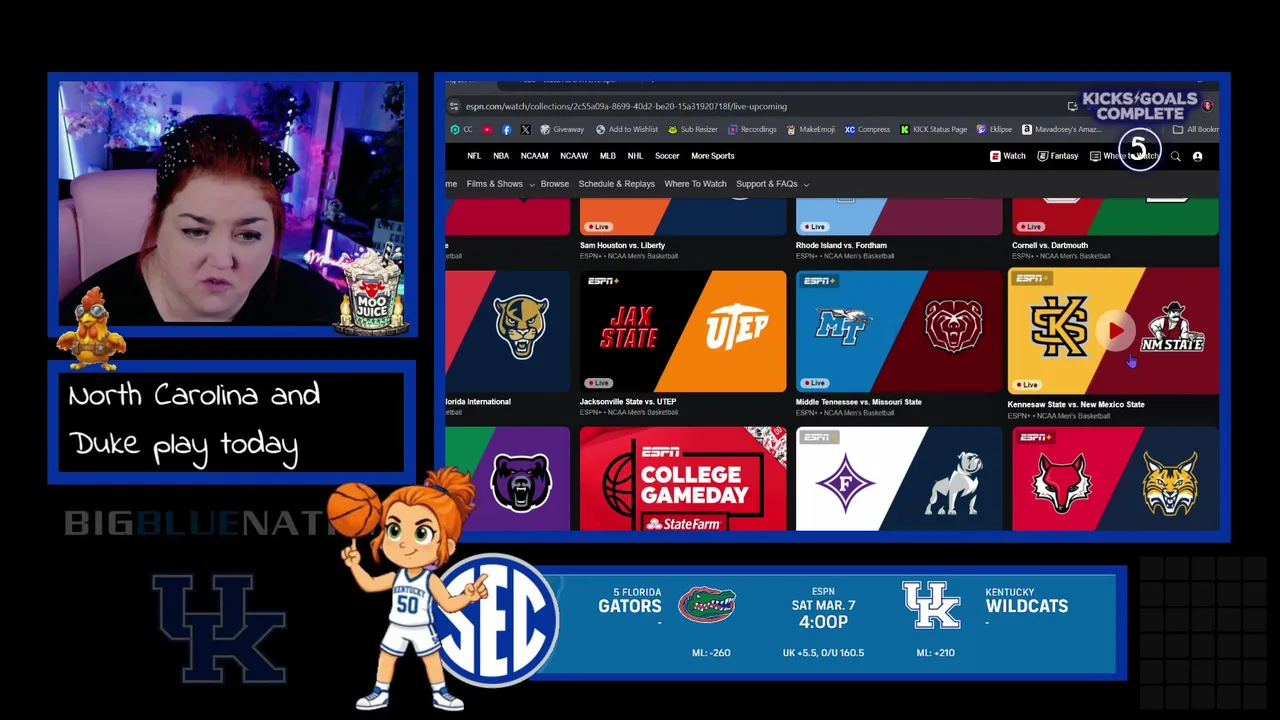Open the Add to Wishlist bookmark

point(627,129)
